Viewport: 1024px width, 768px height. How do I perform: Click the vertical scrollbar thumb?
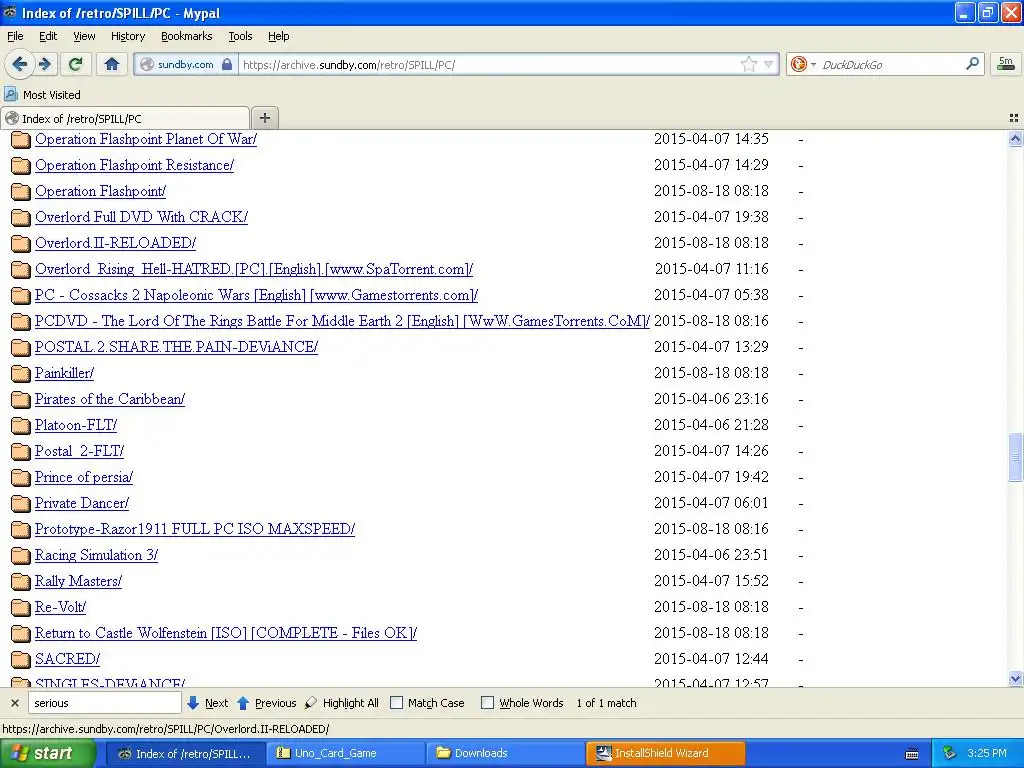coord(1015,457)
